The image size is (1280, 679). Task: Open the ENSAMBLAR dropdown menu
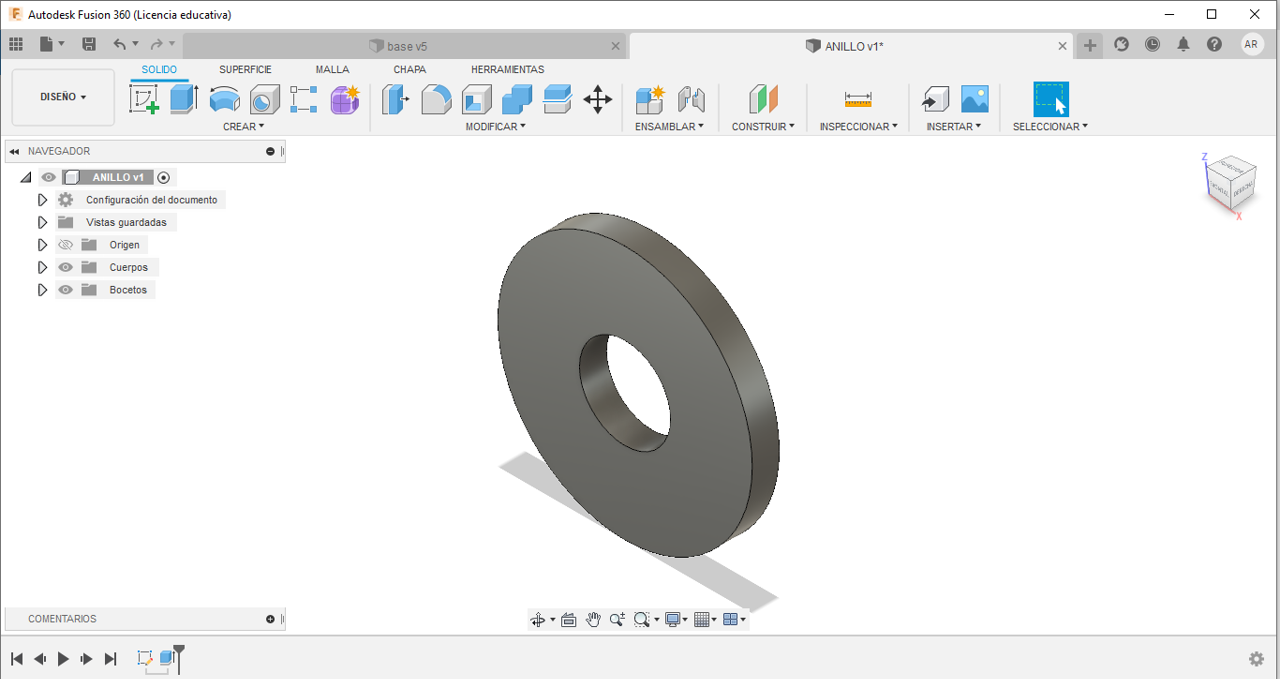tap(669, 127)
